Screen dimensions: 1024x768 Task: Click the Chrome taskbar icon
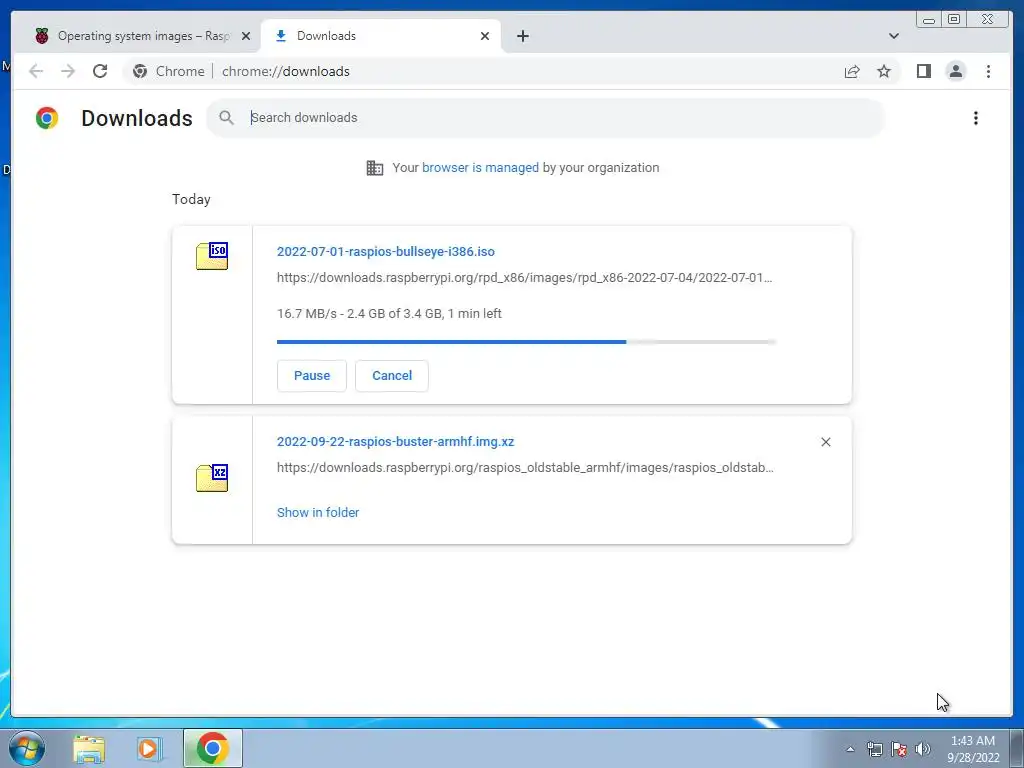pos(213,748)
